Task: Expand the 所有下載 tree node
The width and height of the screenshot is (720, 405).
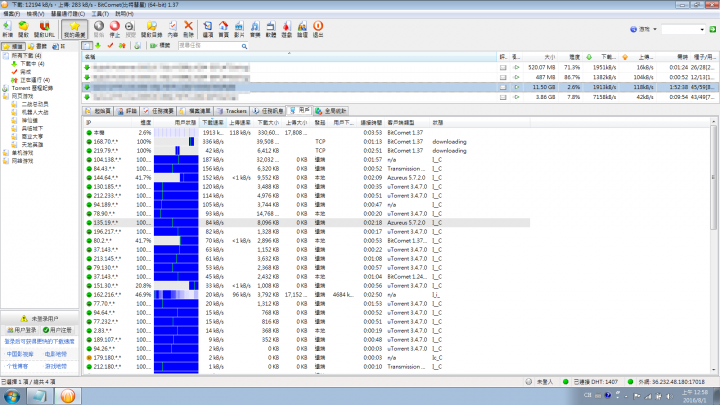Action: [x=5, y=56]
